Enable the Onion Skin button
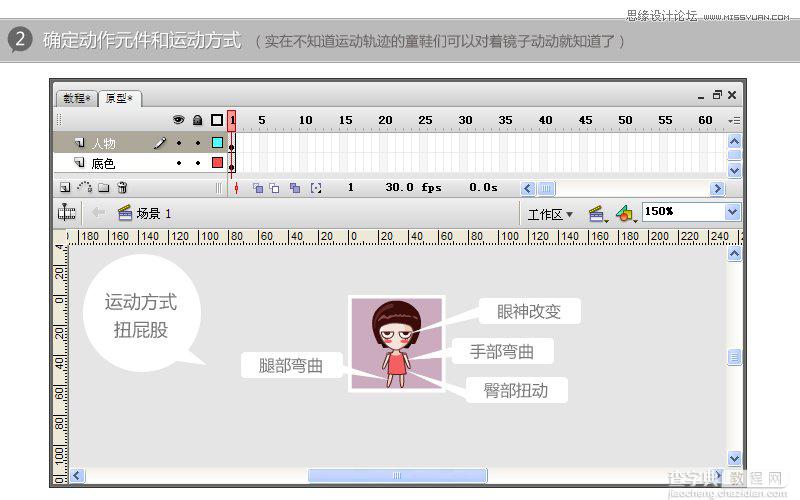The image size is (800, 500). point(258,188)
